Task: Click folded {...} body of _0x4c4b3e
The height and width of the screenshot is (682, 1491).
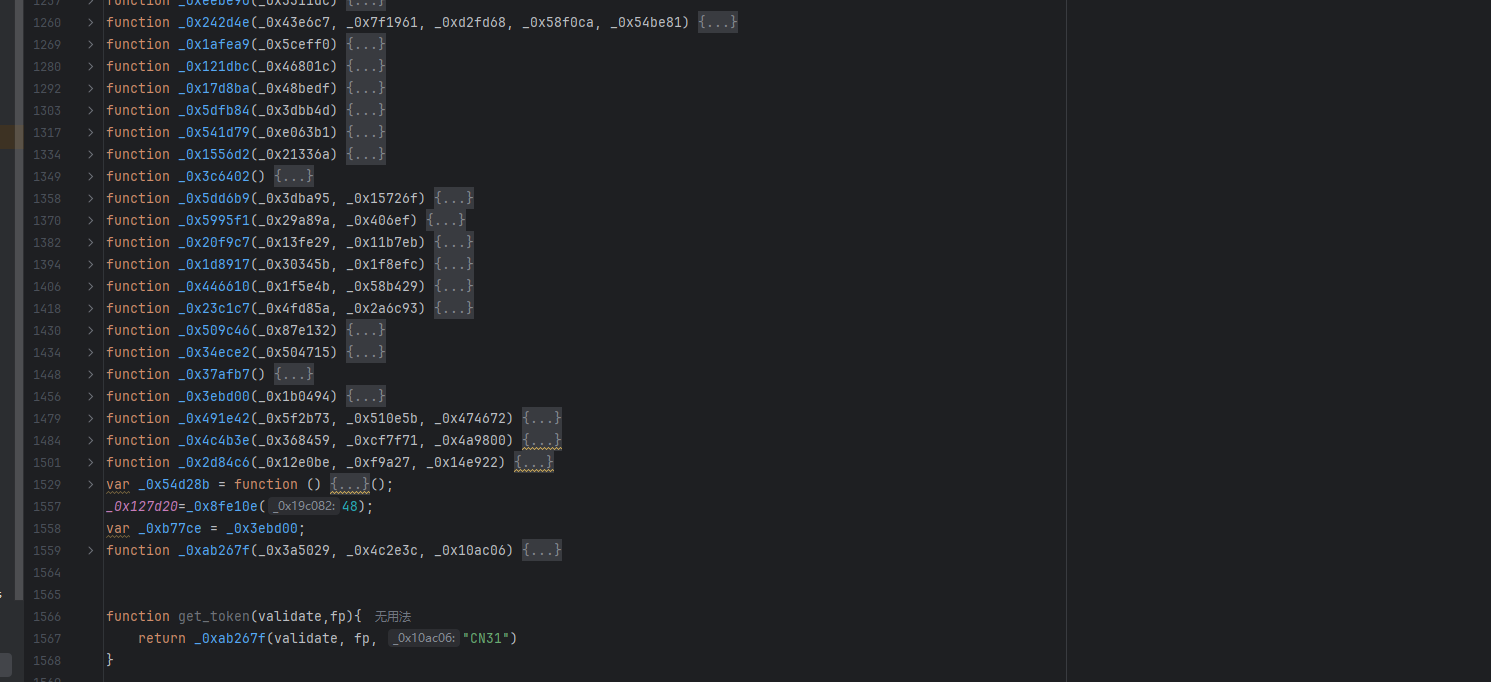Action: click(x=542, y=440)
